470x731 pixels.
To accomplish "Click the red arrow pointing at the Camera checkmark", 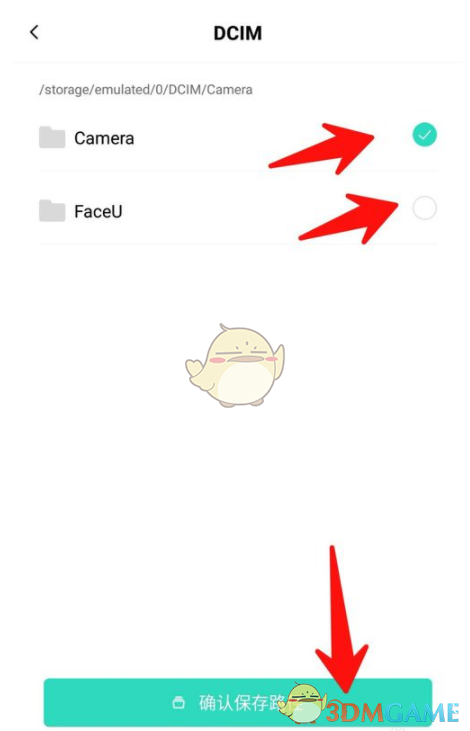I will 322,148.
